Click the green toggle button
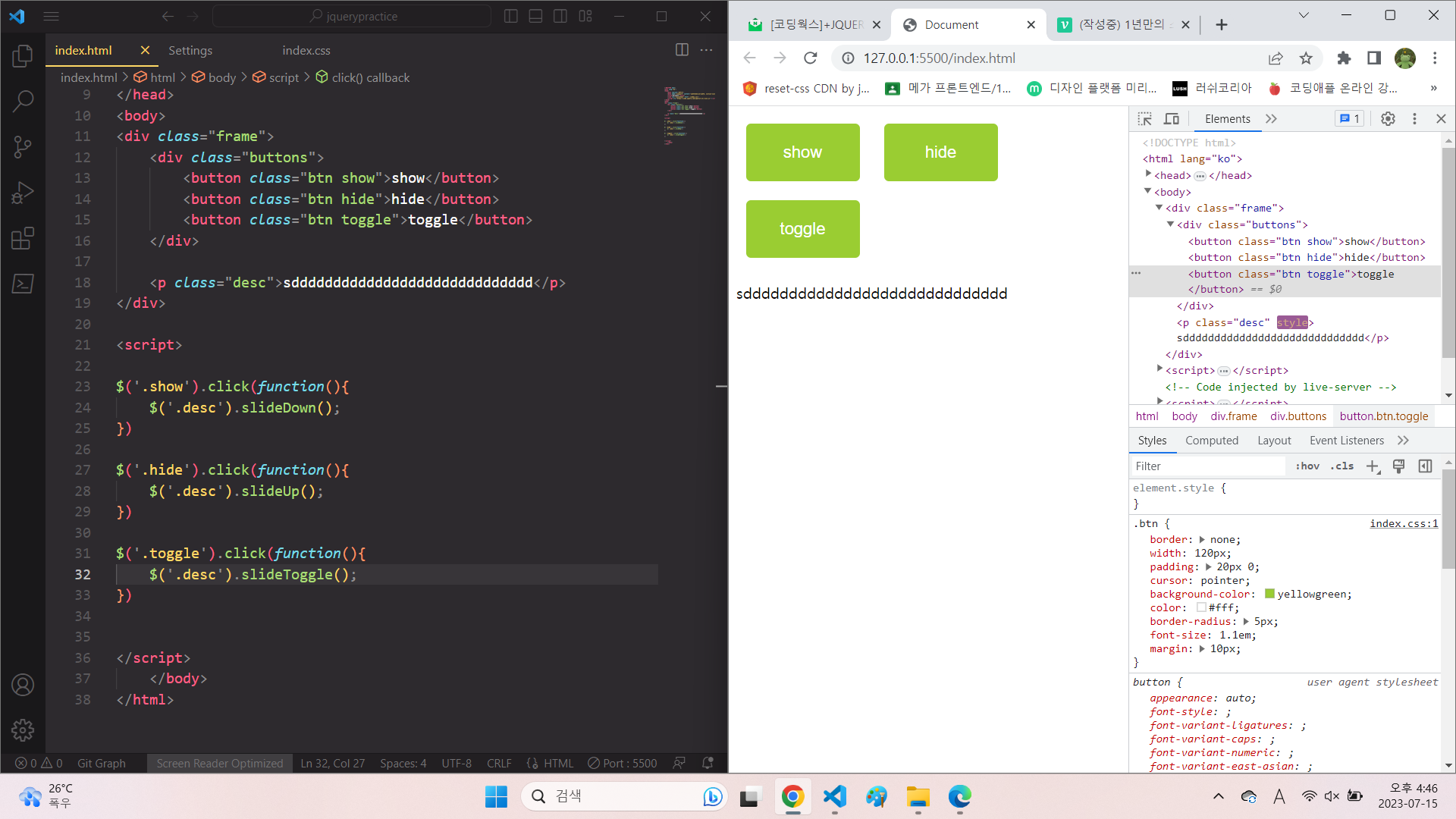Screen dimensions: 1456x819 pyautogui.click(x=802, y=229)
